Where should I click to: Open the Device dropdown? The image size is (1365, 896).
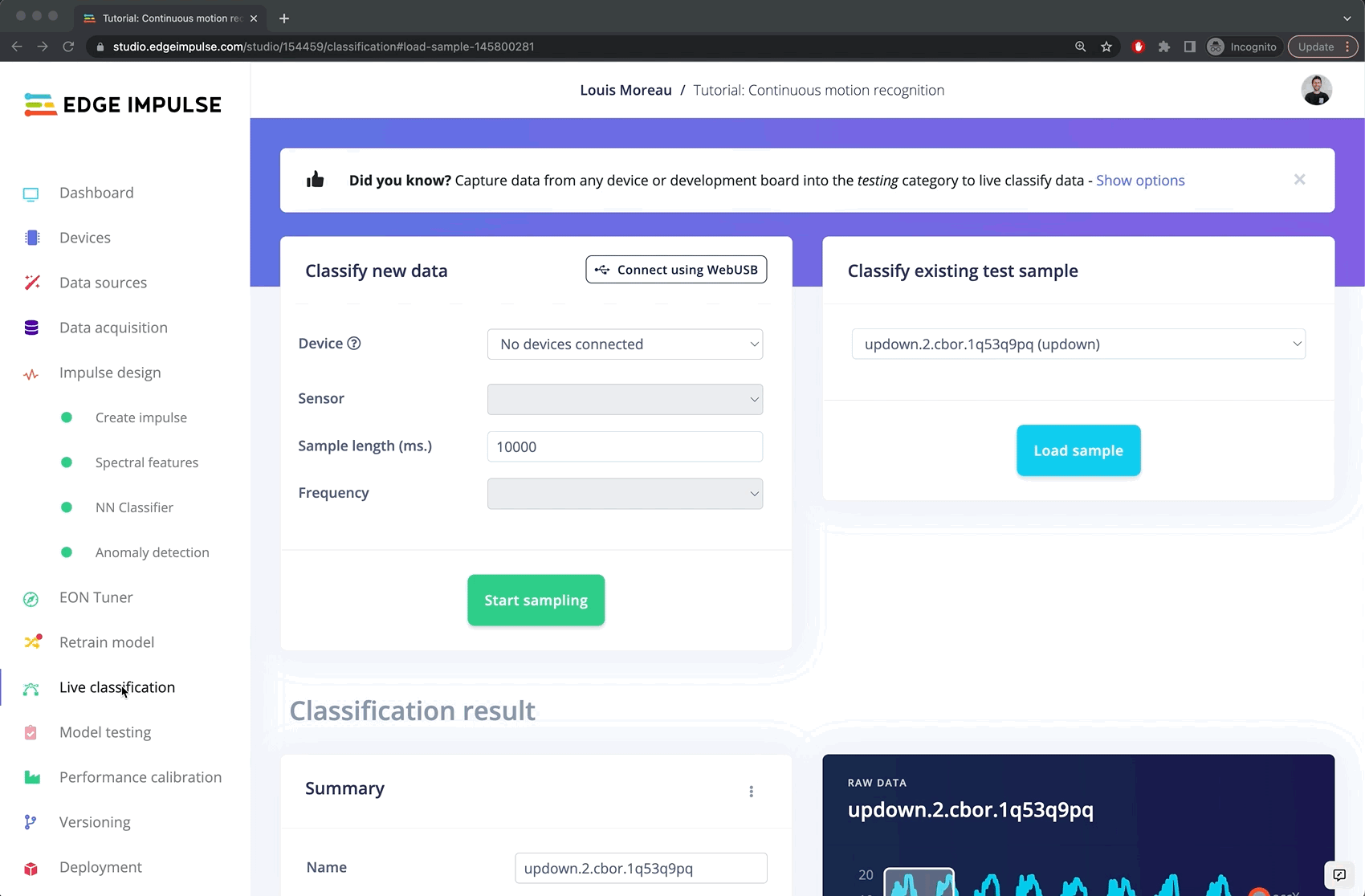point(625,344)
